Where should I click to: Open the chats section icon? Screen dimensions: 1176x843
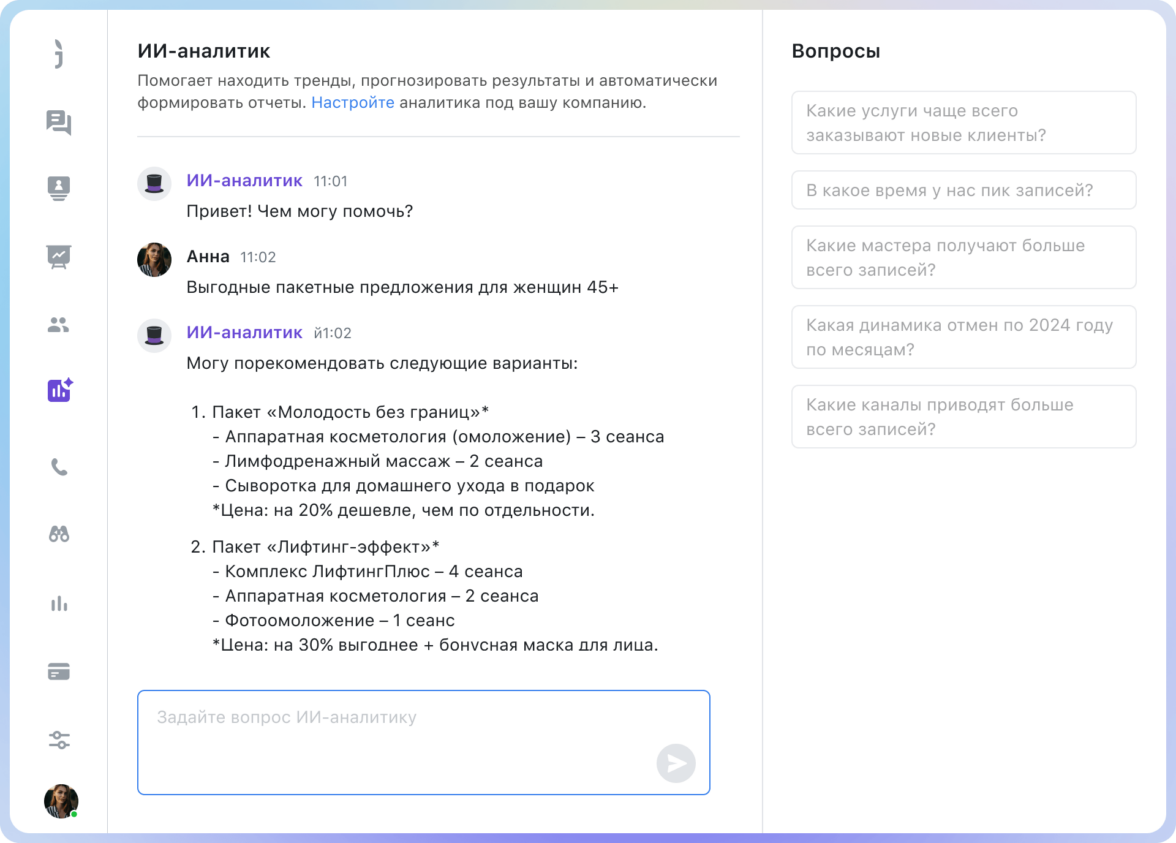[58, 122]
